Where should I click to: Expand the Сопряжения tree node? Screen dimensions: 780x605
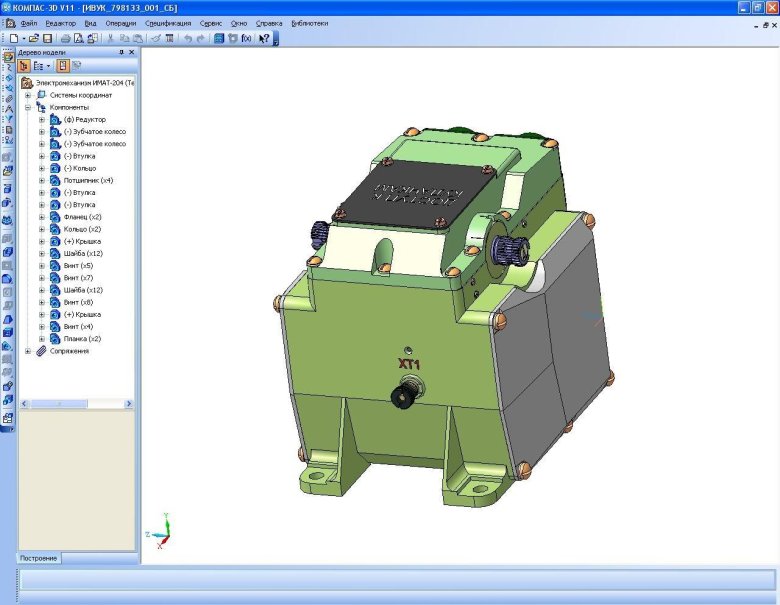28,351
